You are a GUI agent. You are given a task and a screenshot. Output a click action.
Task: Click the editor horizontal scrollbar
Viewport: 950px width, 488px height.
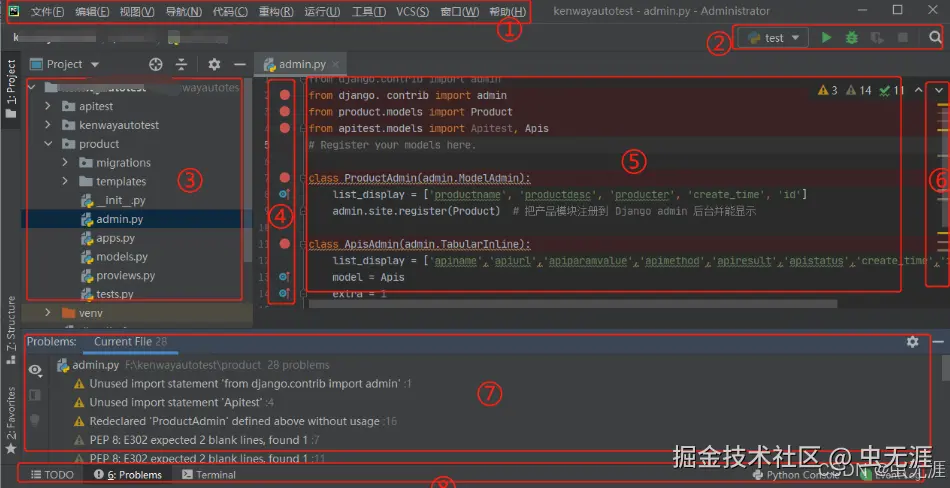pyautogui.click(x=573, y=304)
